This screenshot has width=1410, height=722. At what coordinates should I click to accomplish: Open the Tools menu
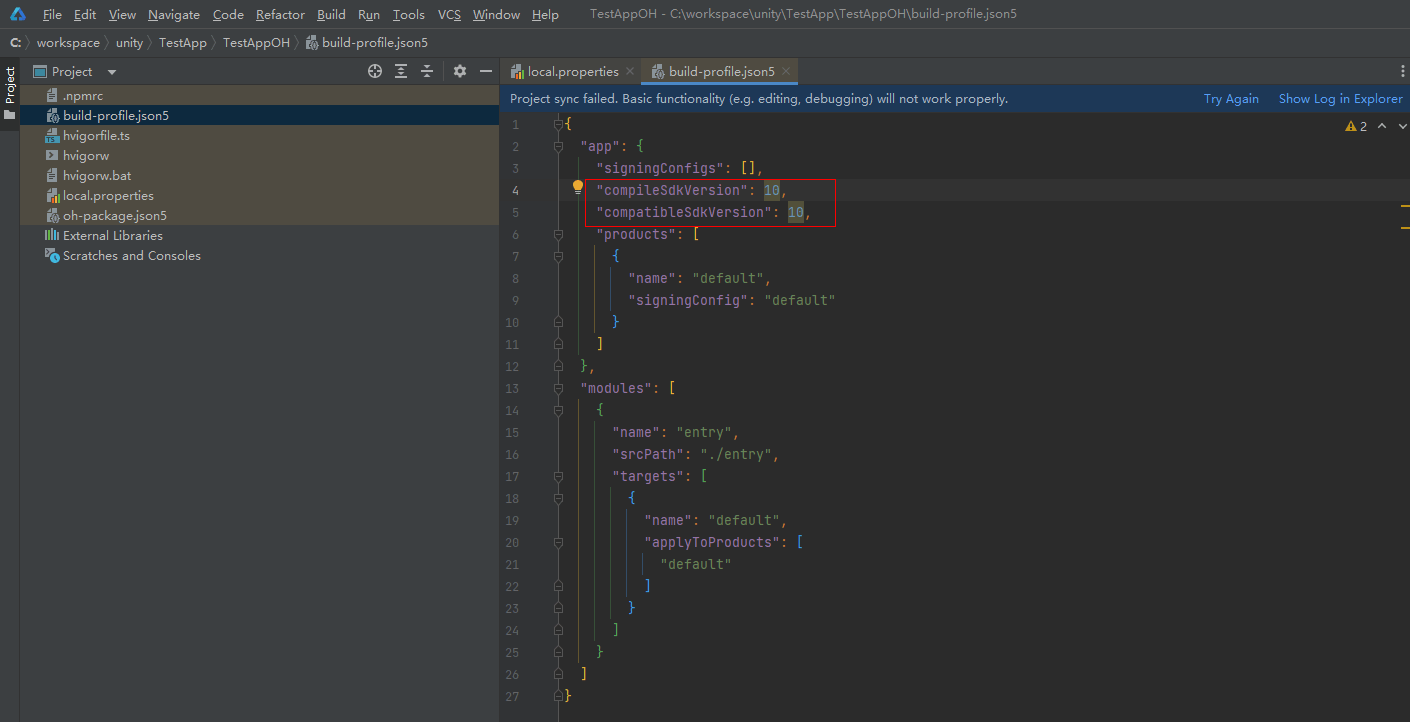[409, 14]
